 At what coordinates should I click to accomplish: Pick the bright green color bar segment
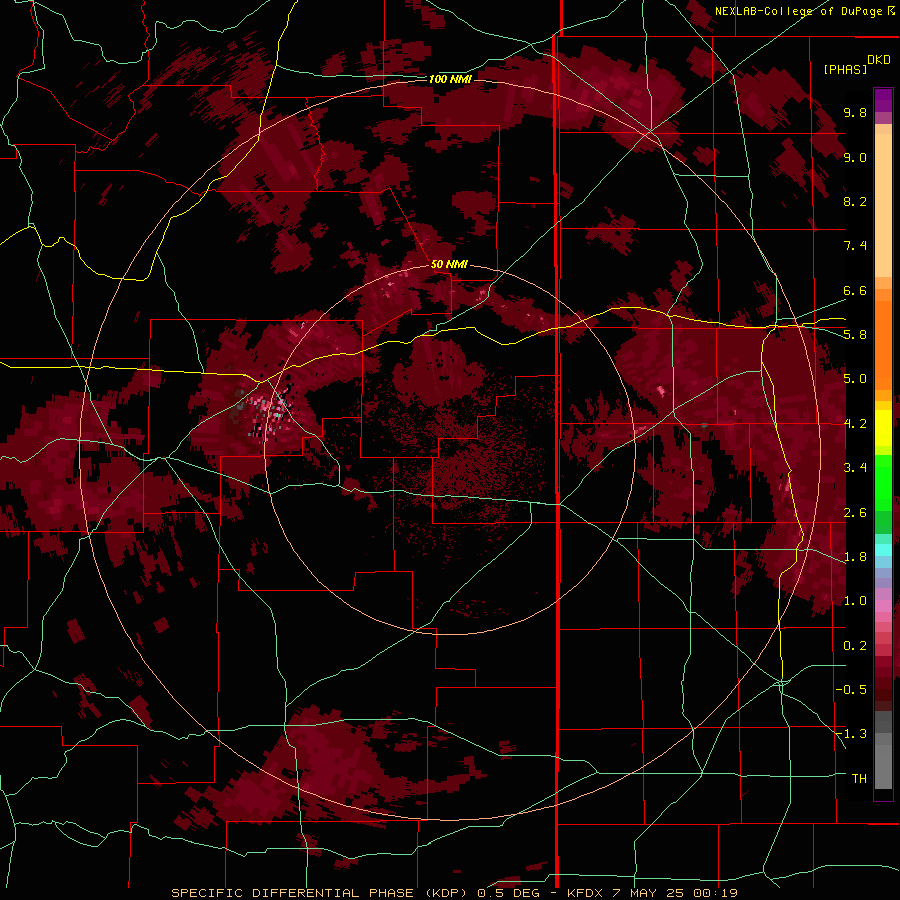click(883, 483)
